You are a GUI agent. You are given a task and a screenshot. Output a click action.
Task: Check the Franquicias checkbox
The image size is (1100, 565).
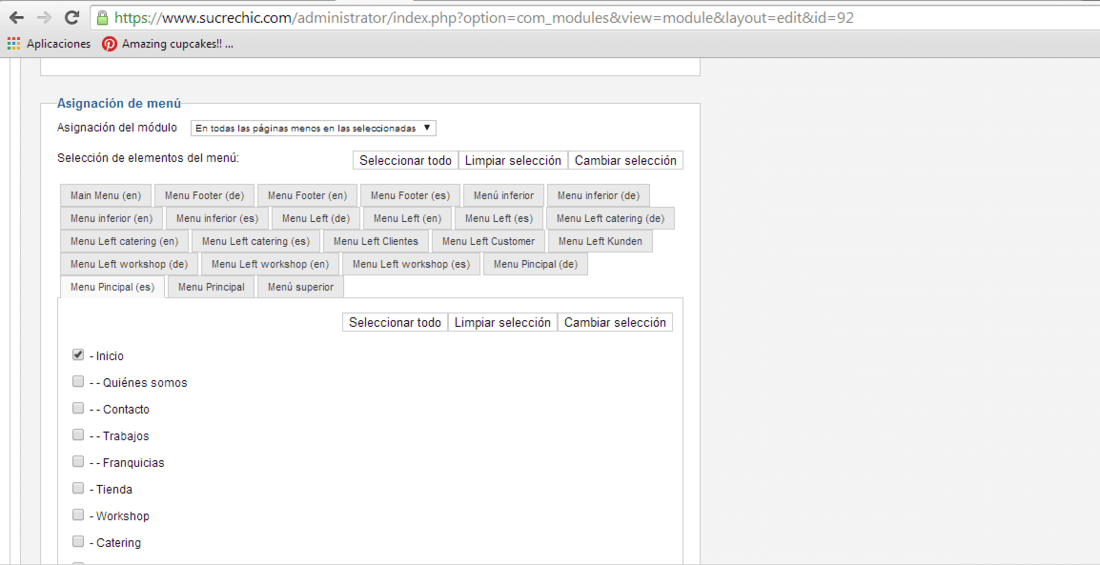click(78, 462)
